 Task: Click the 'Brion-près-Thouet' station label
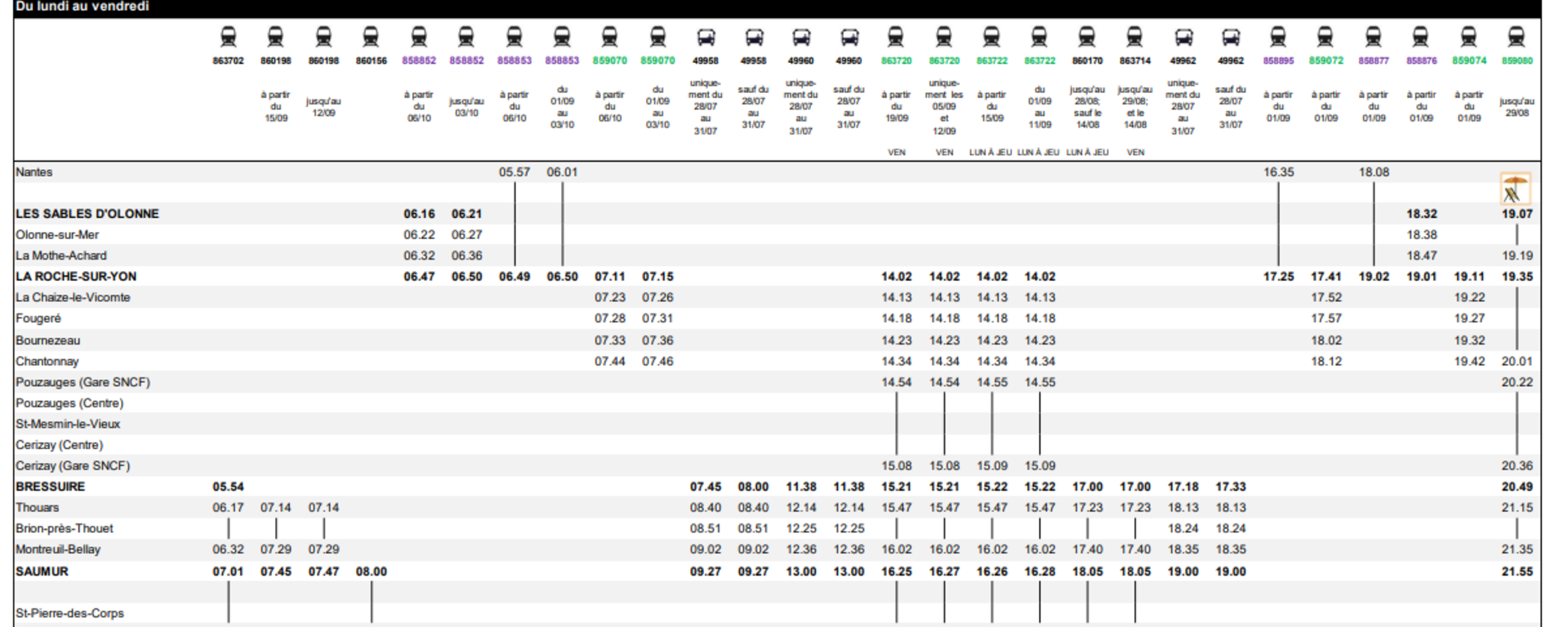65,529
